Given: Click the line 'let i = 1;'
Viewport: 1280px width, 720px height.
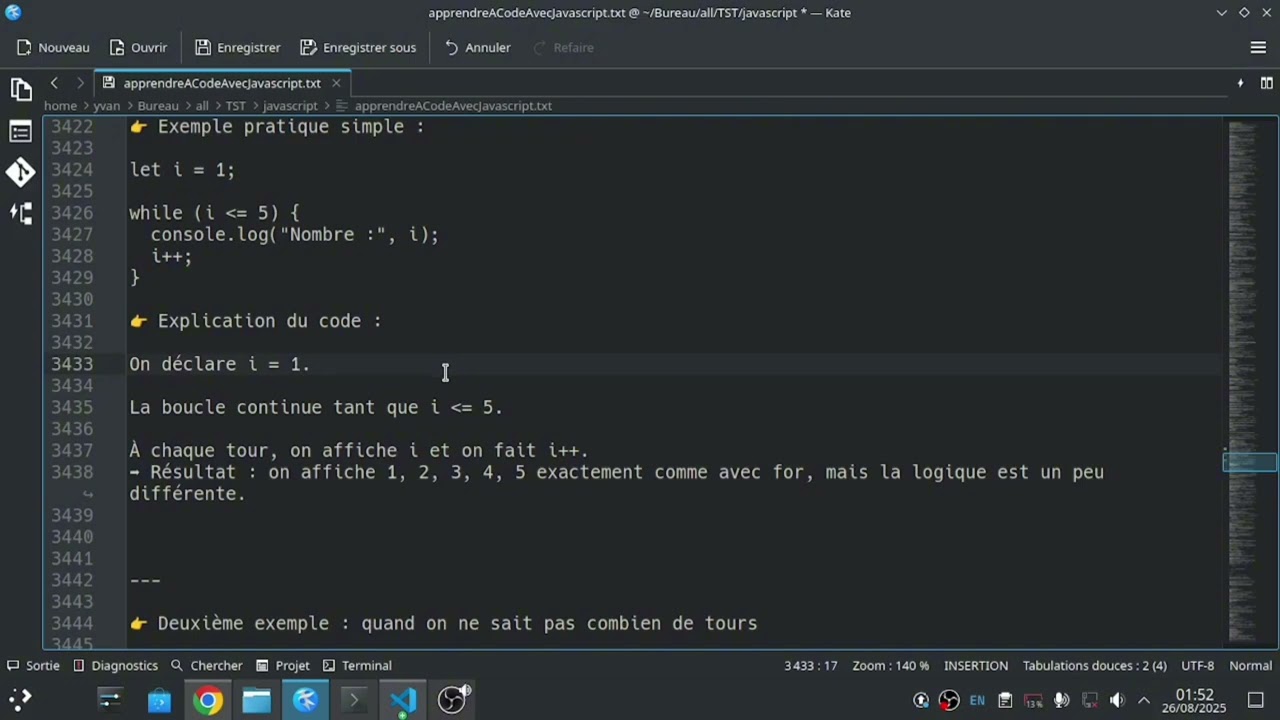Looking at the screenshot, I should click(x=182, y=170).
